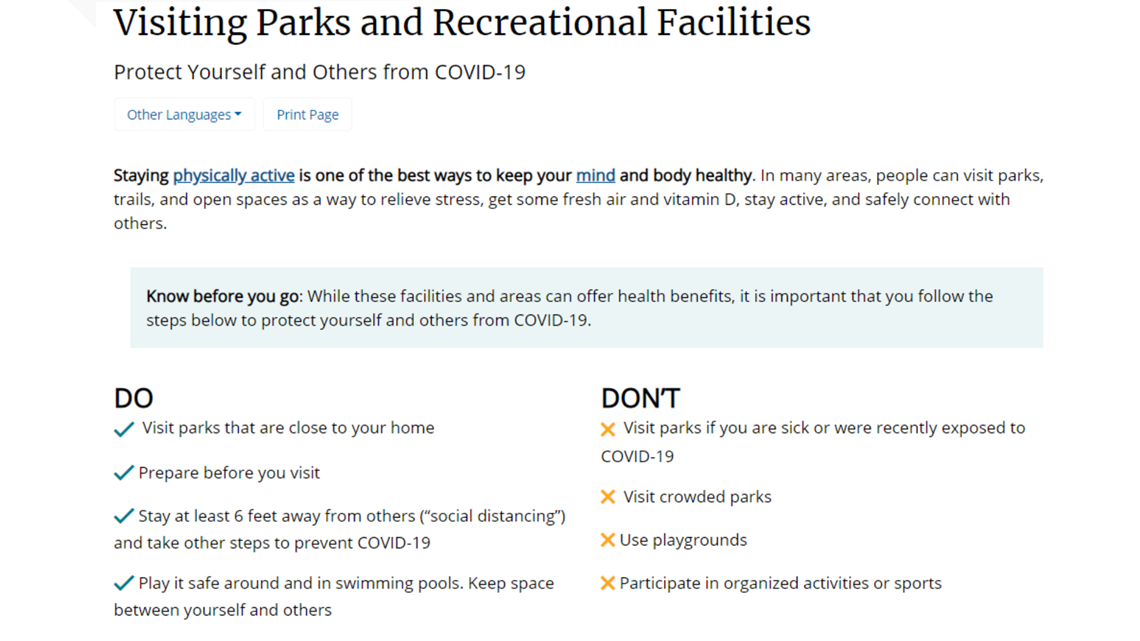
Task: Click checkmark beside Prepare before you visit
Action: point(124,473)
